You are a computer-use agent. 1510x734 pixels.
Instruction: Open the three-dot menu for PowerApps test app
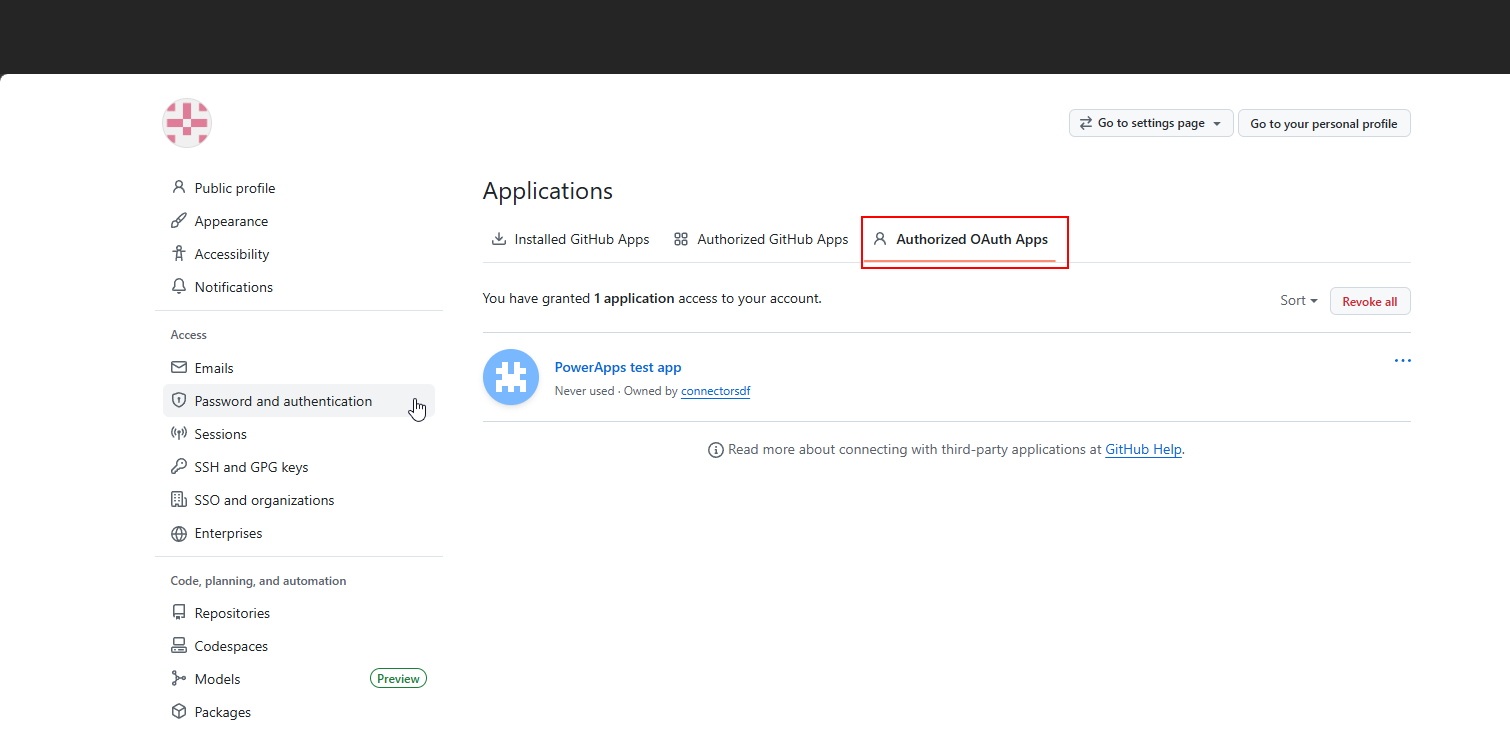[1403, 360]
